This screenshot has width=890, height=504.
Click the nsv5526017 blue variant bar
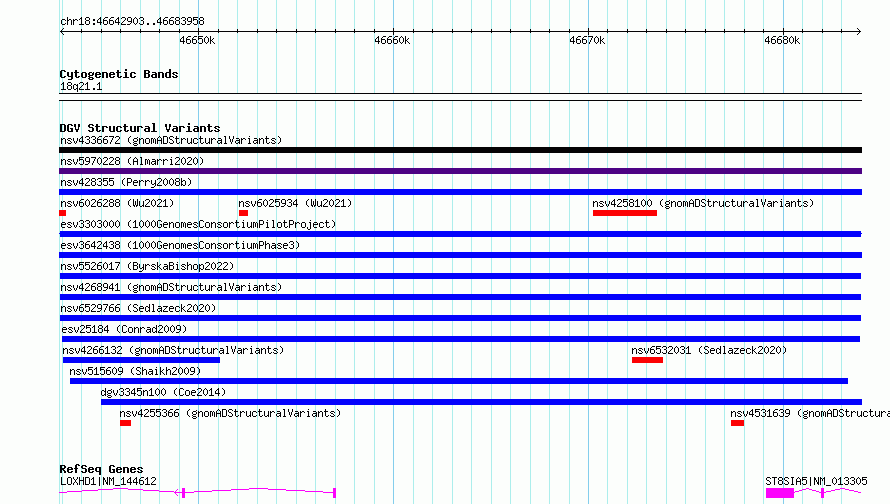[x=460, y=276]
